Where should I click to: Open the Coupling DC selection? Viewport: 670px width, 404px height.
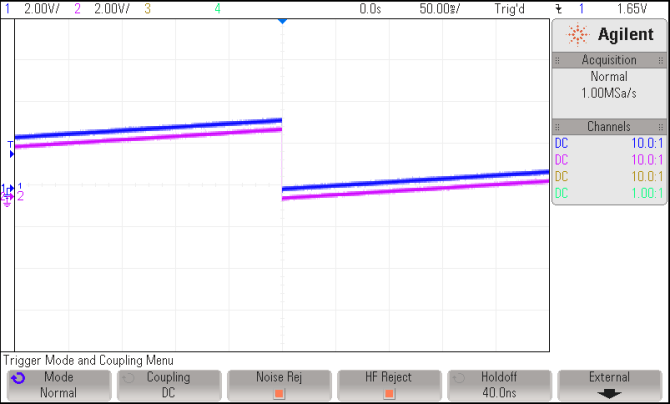click(x=168, y=385)
